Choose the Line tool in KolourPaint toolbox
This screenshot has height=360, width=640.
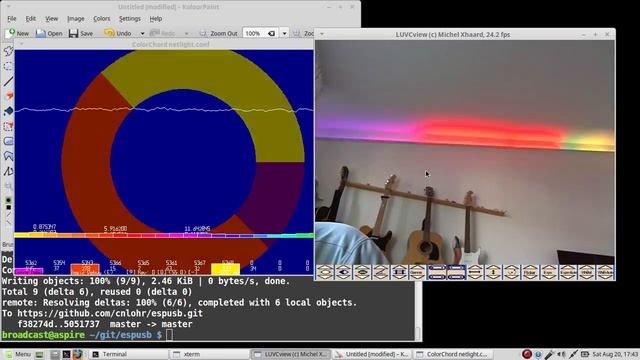pos(8,81)
